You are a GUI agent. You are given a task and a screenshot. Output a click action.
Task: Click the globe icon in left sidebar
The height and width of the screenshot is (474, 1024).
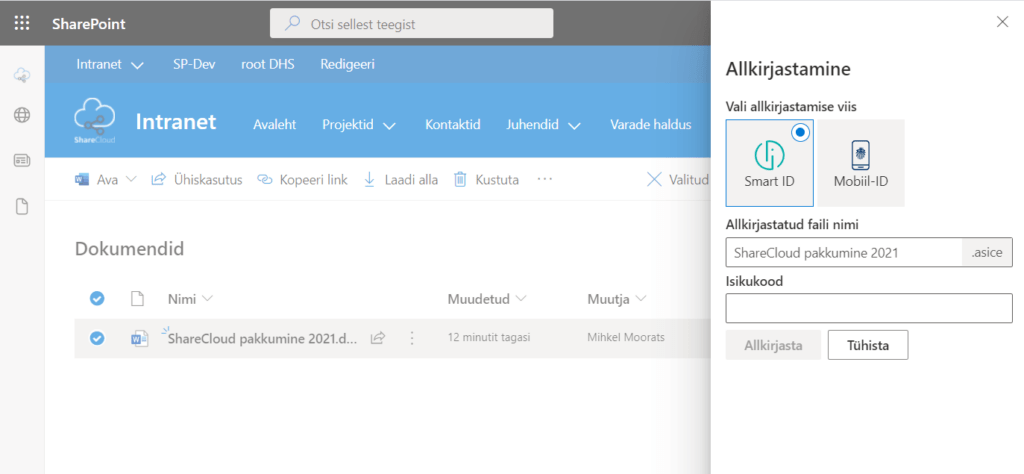(x=22, y=115)
